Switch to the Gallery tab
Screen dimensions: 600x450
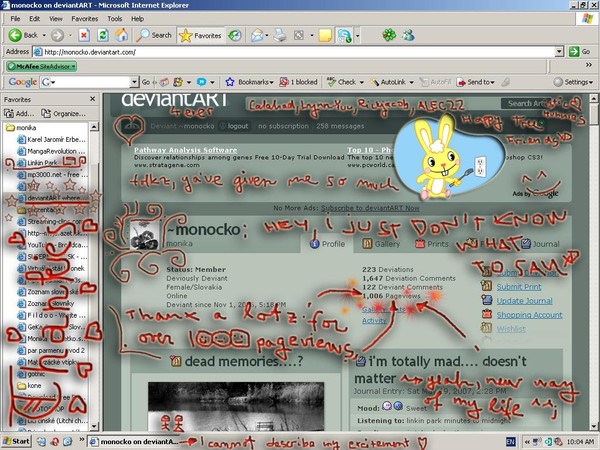[381, 244]
